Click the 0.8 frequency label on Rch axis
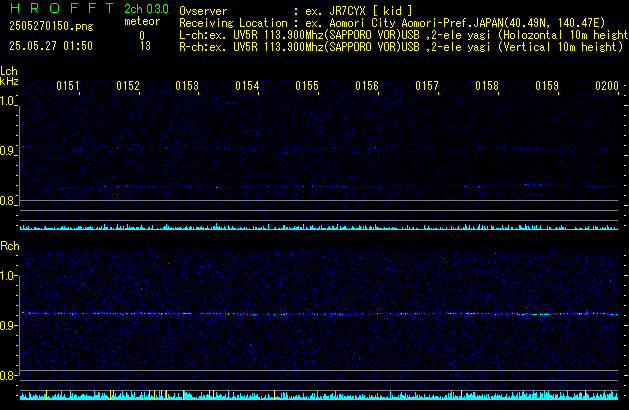629x410 pixels. [x=7, y=375]
